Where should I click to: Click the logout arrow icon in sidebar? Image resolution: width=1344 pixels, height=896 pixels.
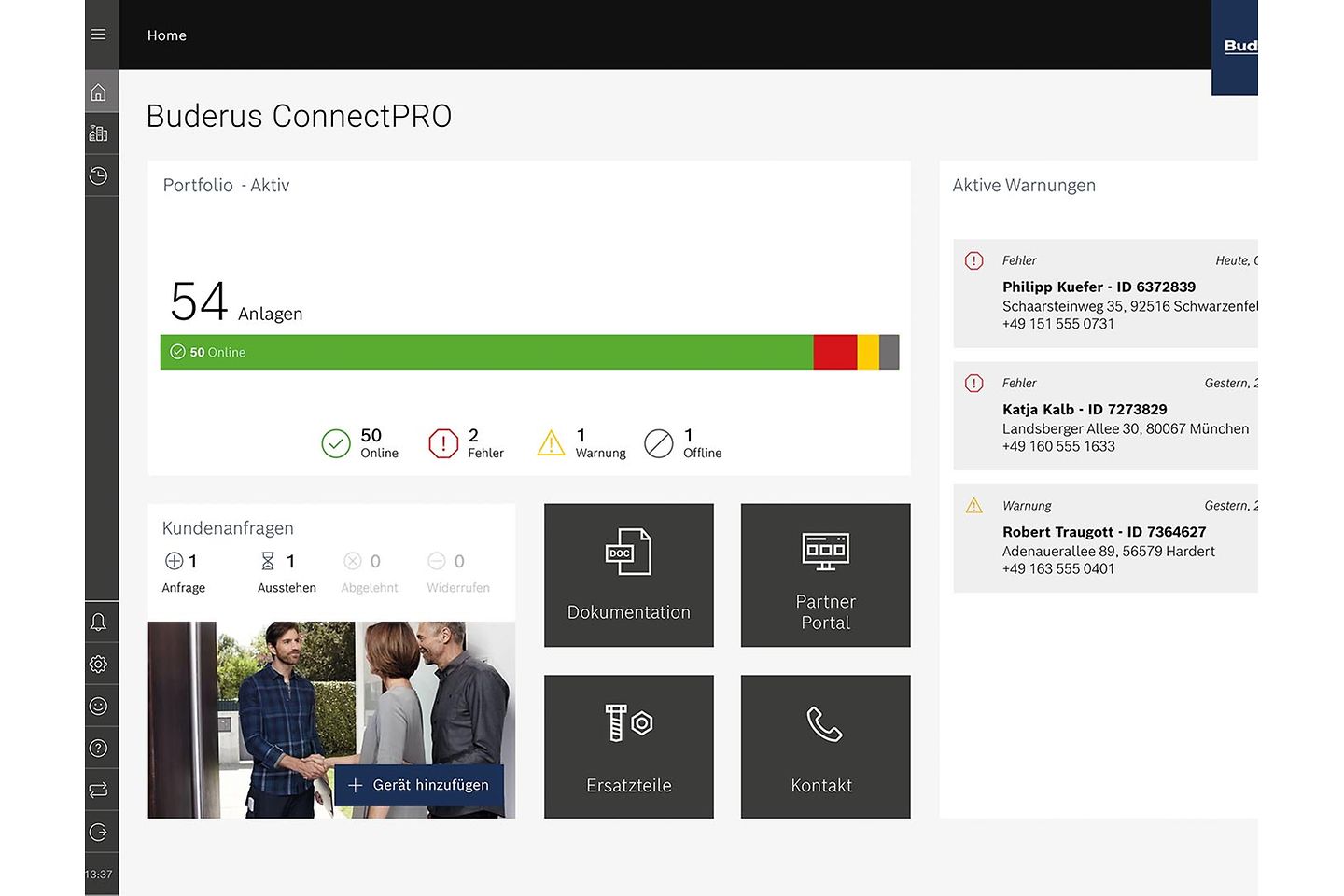click(x=98, y=833)
